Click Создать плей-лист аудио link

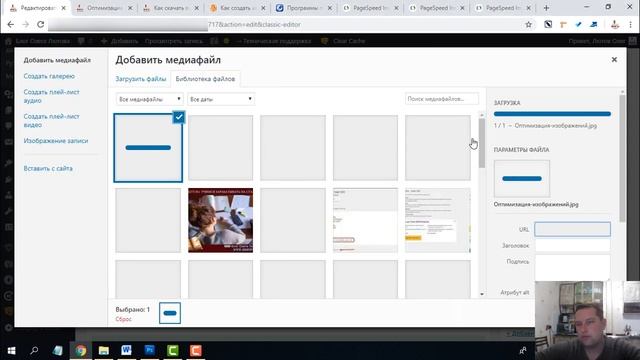51,96
